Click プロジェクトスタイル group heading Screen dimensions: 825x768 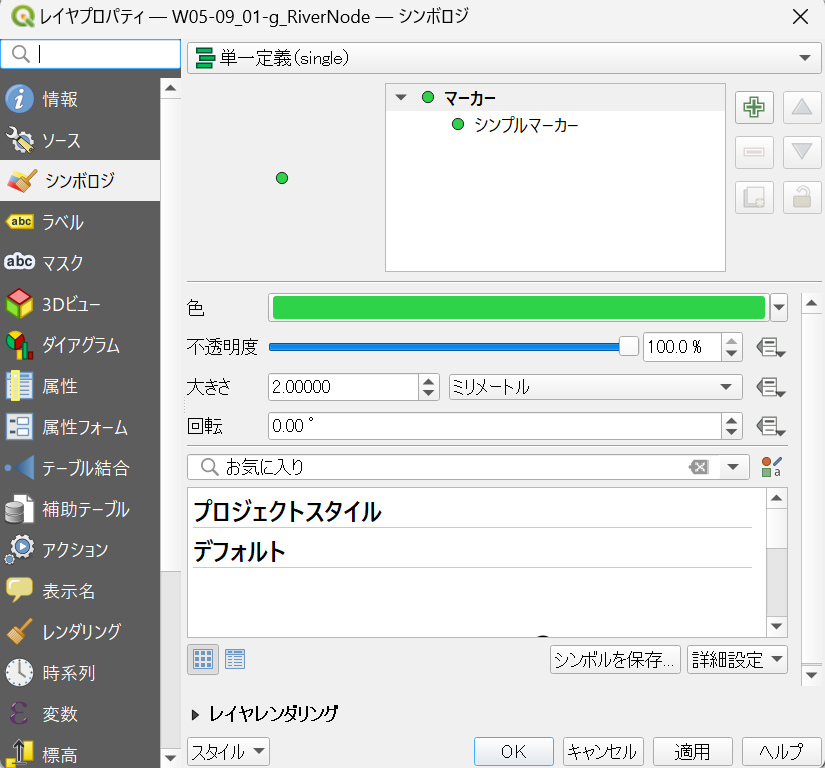pyautogui.click(x=287, y=511)
